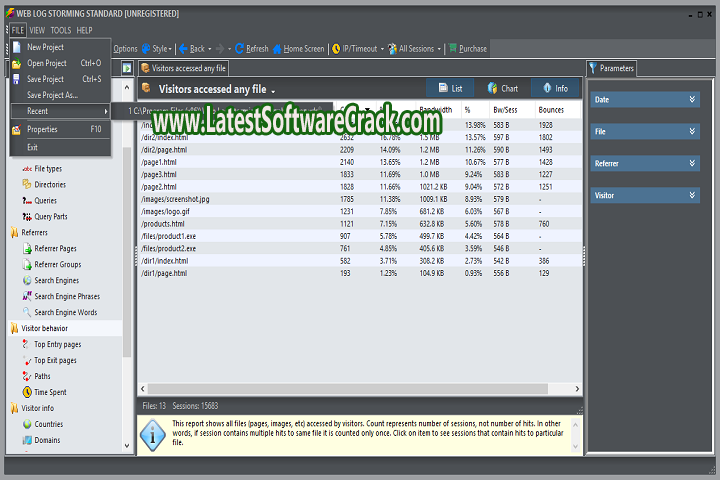Open the VIEW menu
The height and width of the screenshot is (480, 720).
click(37, 30)
